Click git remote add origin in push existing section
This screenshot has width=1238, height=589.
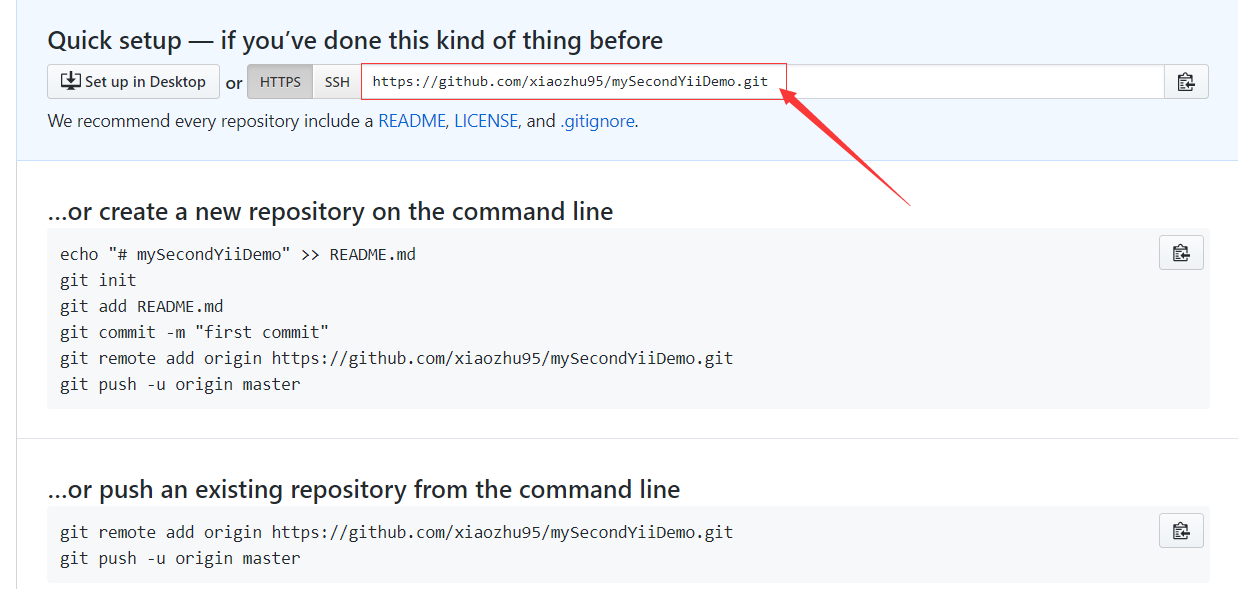point(396,532)
